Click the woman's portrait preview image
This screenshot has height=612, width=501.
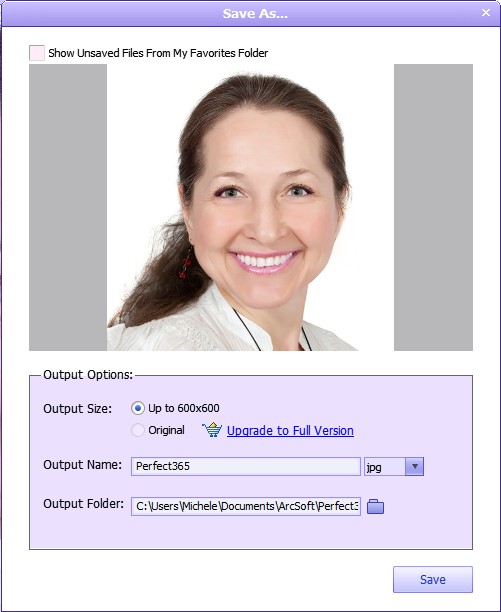[x=250, y=207]
